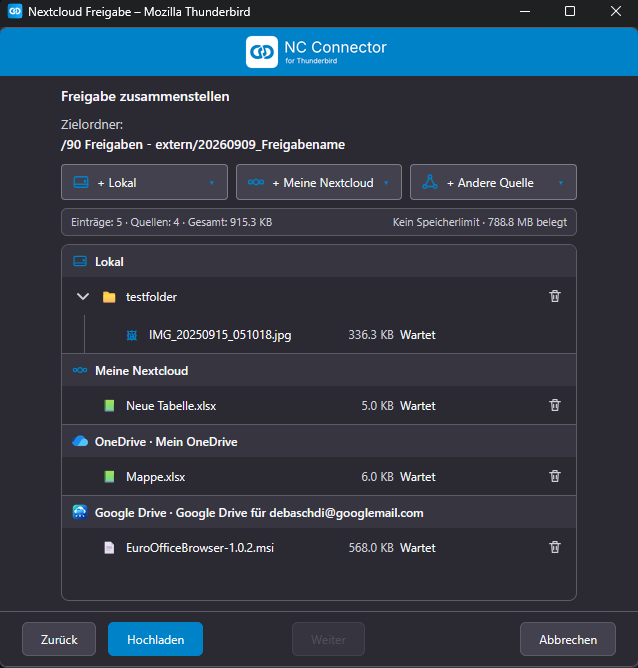Viewport: 638px width, 668px height.
Task: Add a local source via + Lokal
Action: pyautogui.click(x=144, y=182)
